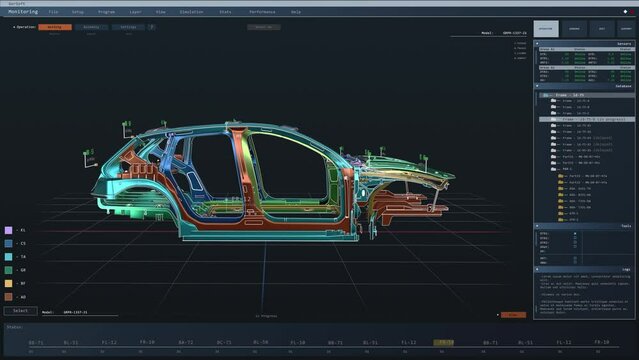The image size is (639, 360).
Task: Select the DC-71 station in timeline
Action: click(x=224, y=342)
